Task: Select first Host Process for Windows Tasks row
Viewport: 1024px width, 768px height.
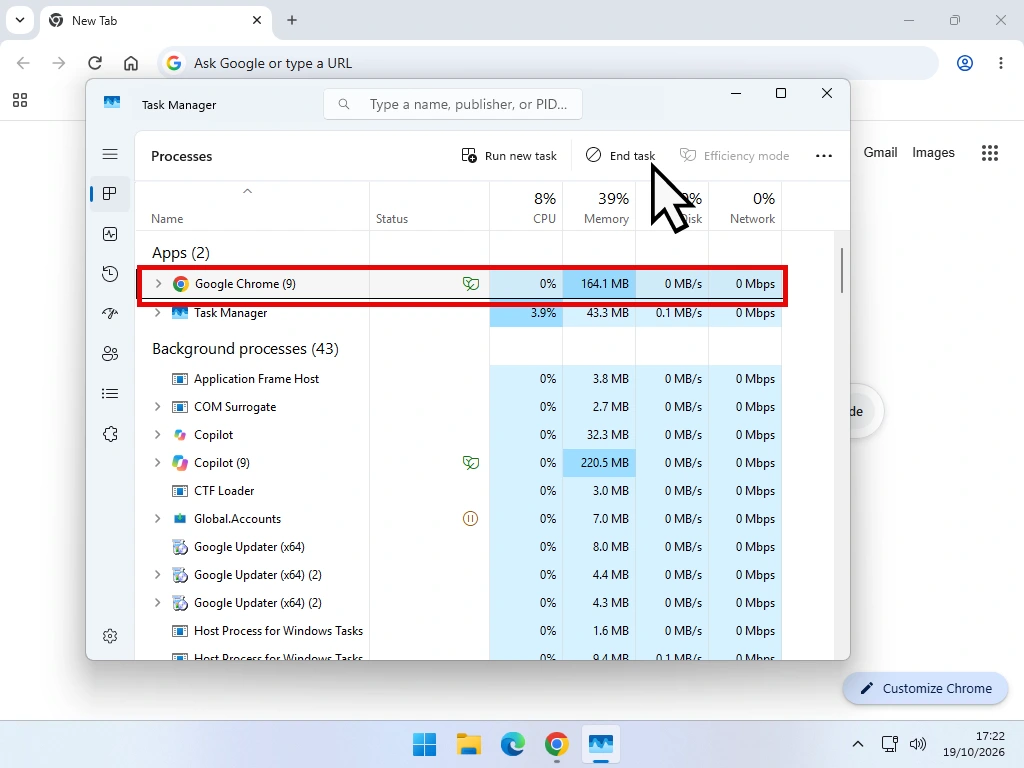Action: 458,631
